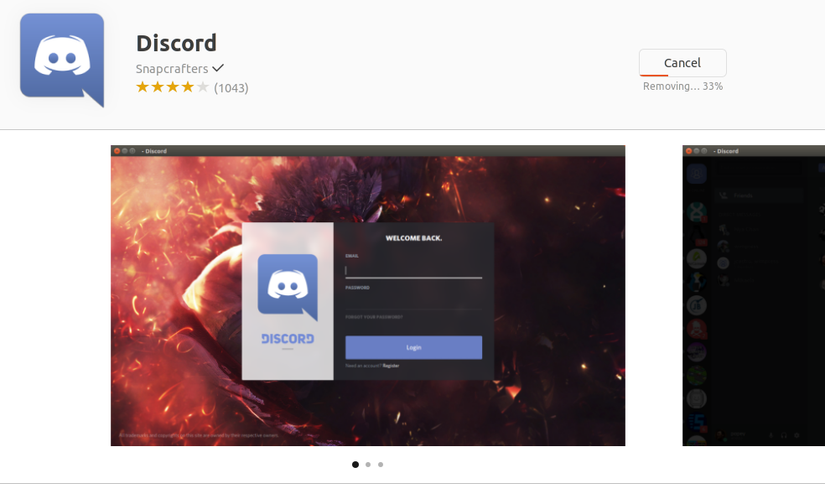Click the email field in the screenshot
This screenshot has height=484, width=825.
click(414, 271)
